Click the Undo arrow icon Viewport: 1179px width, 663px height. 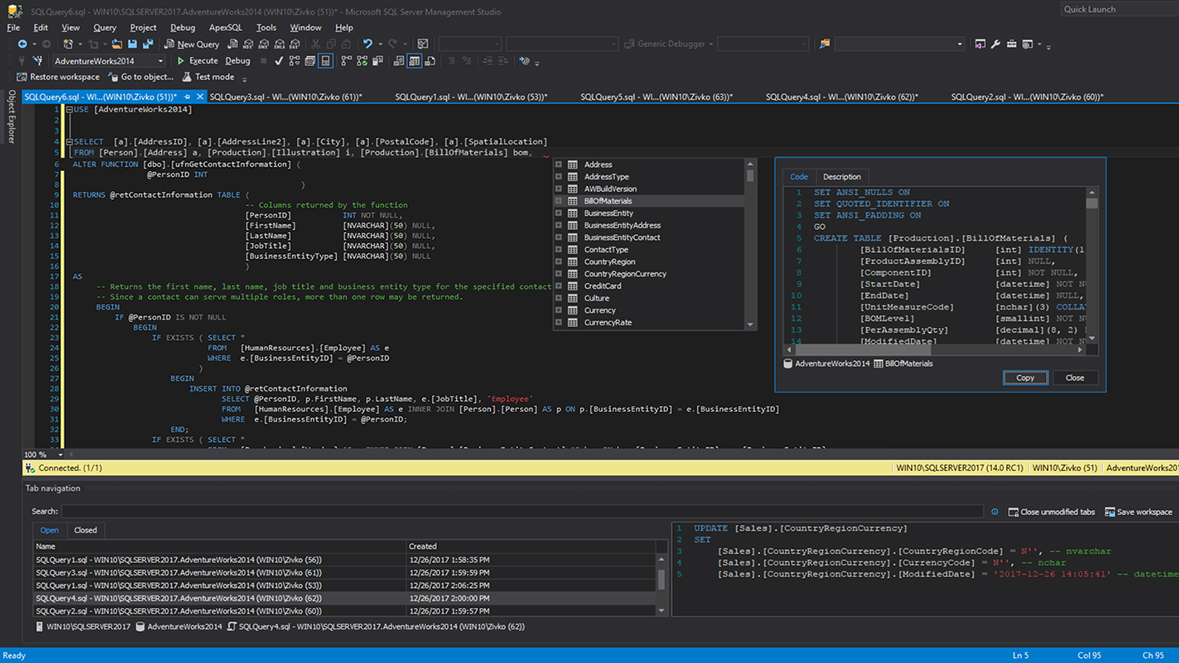coord(367,44)
